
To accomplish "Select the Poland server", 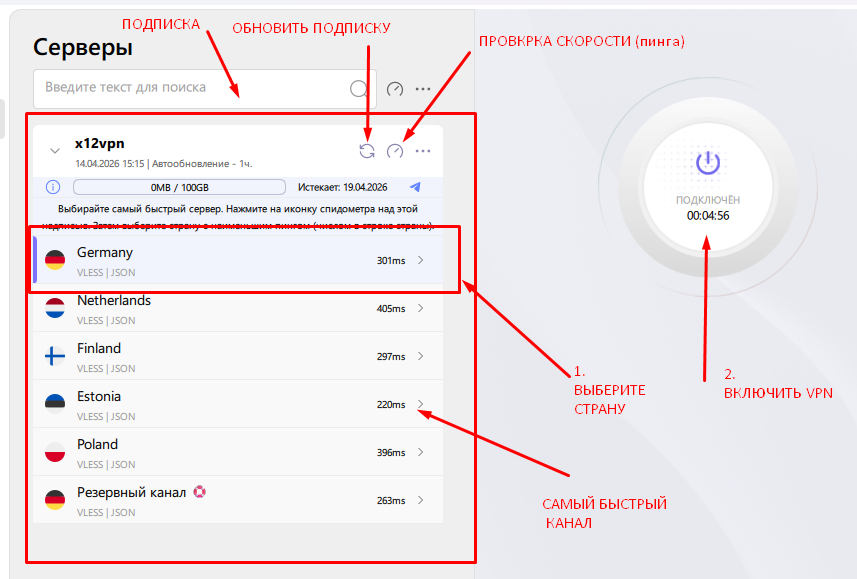I will pyautogui.click(x=200, y=453).
